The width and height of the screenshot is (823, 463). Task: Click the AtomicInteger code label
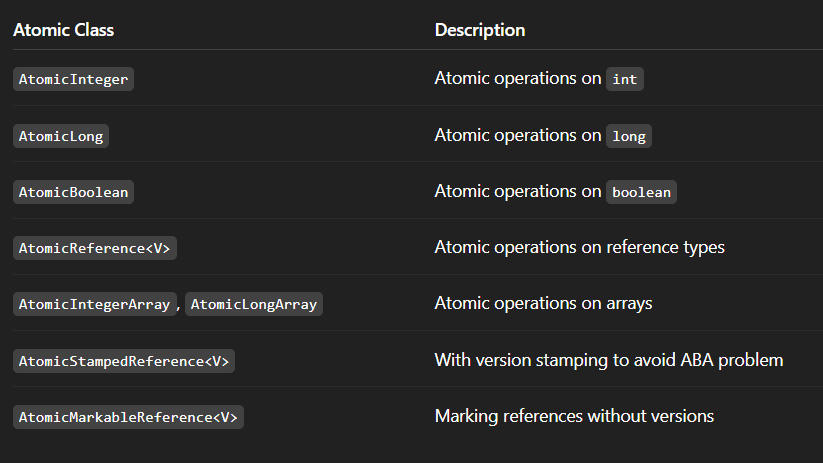73,79
